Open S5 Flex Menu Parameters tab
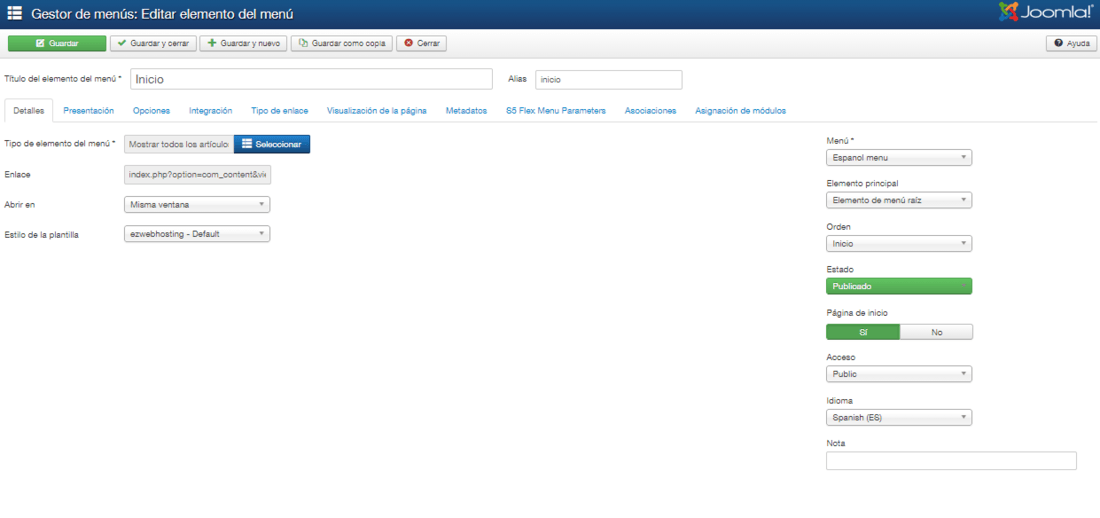The width and height of the screenshot is (1100, 518). tap(556, 111)
